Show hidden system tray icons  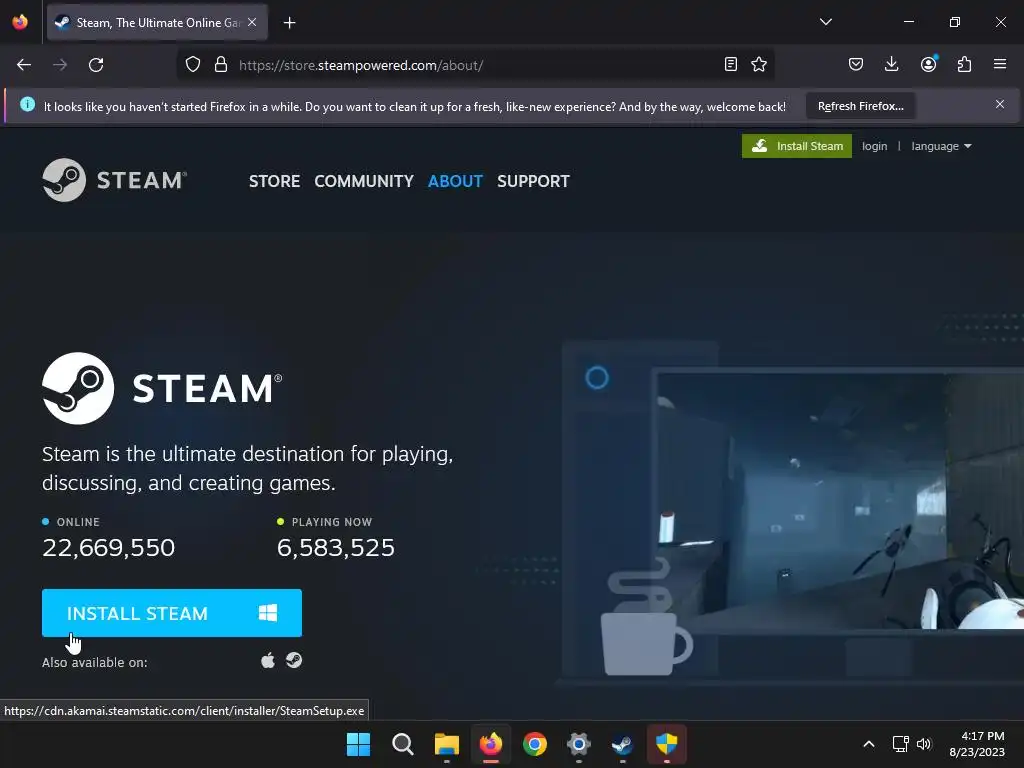click(x=869, y=744)
